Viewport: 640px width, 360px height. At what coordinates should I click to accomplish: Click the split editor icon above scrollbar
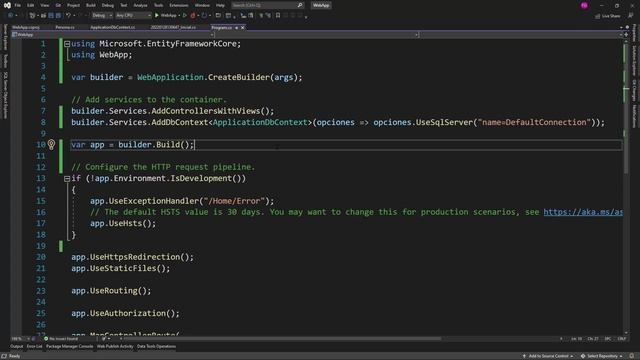tap(626, 35)
